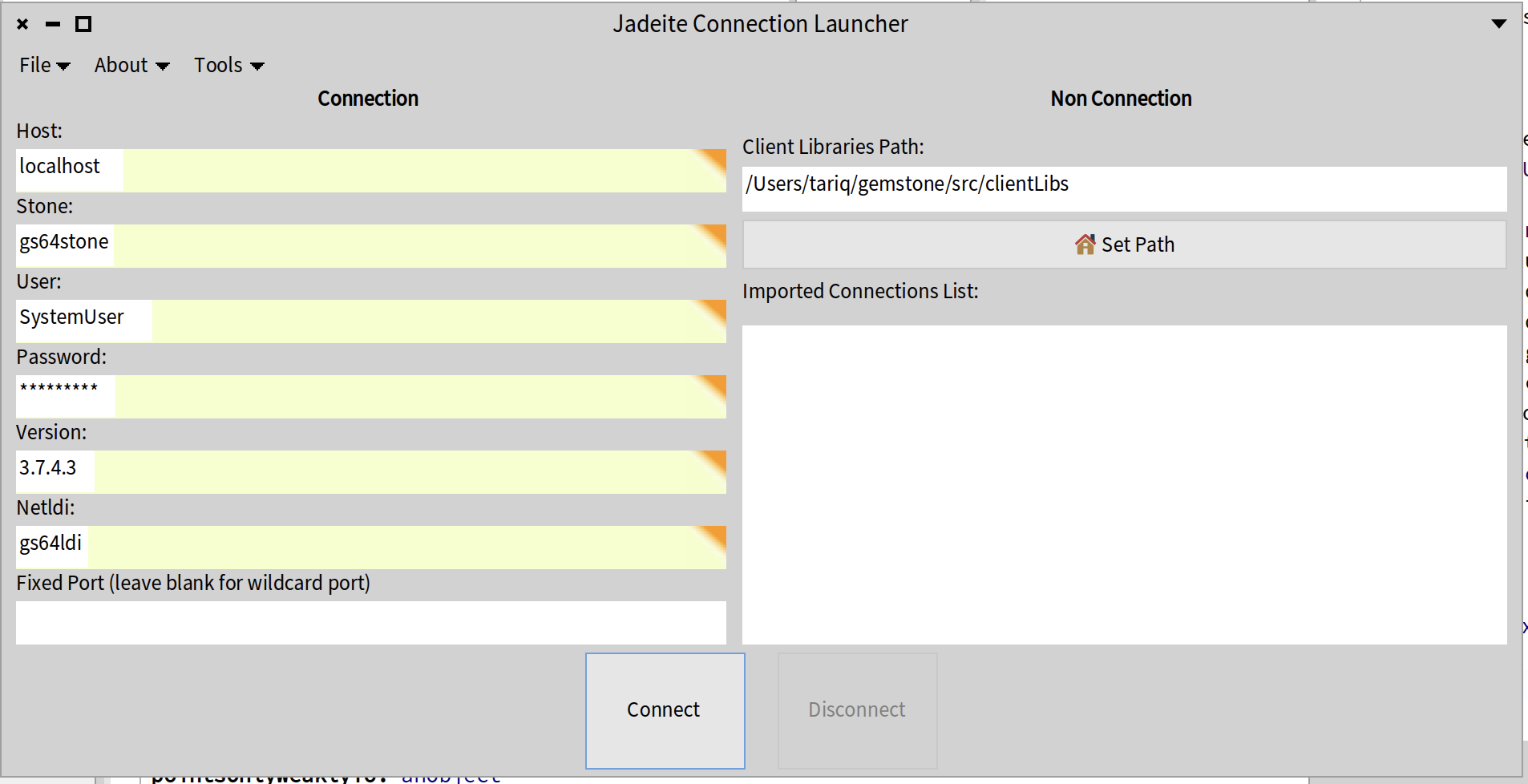Click the Disconnect button
The image size is (1528, 784).
[857, 710]
